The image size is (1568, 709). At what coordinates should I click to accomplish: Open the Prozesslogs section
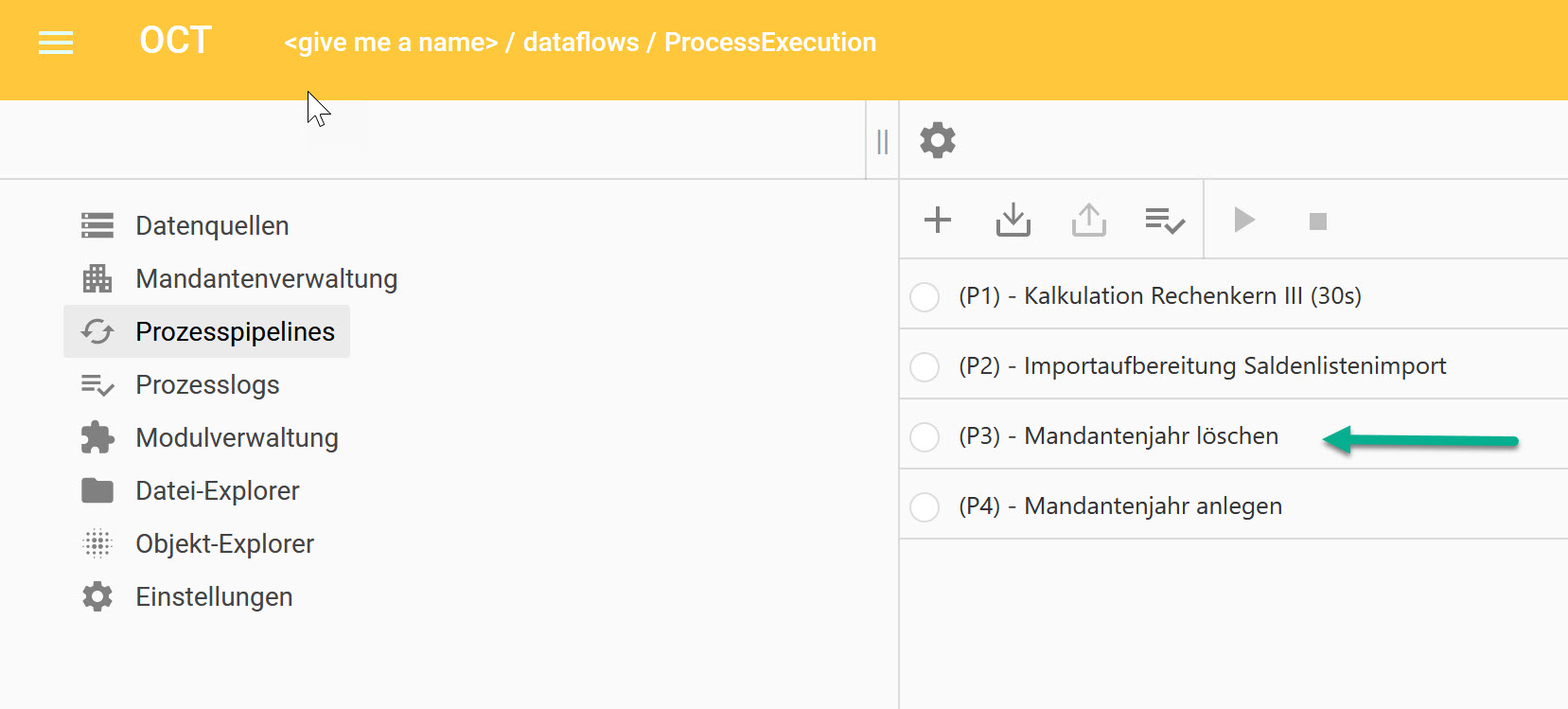207,384
